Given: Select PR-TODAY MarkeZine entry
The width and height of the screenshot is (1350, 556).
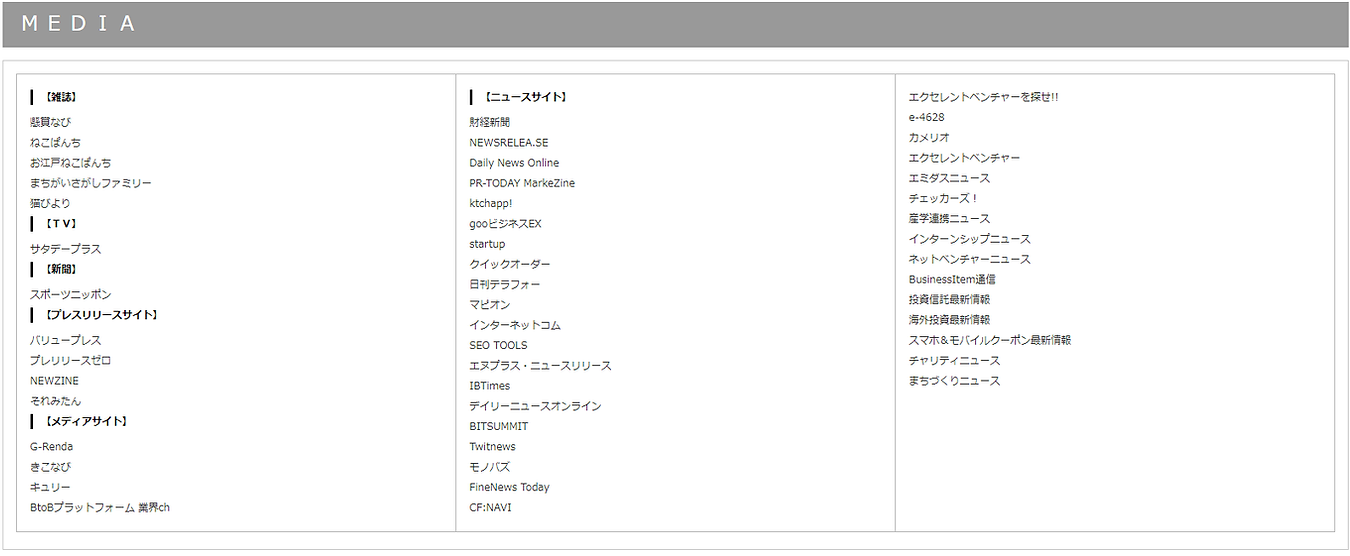Looking at the screenshot, I should pos(522,183).
